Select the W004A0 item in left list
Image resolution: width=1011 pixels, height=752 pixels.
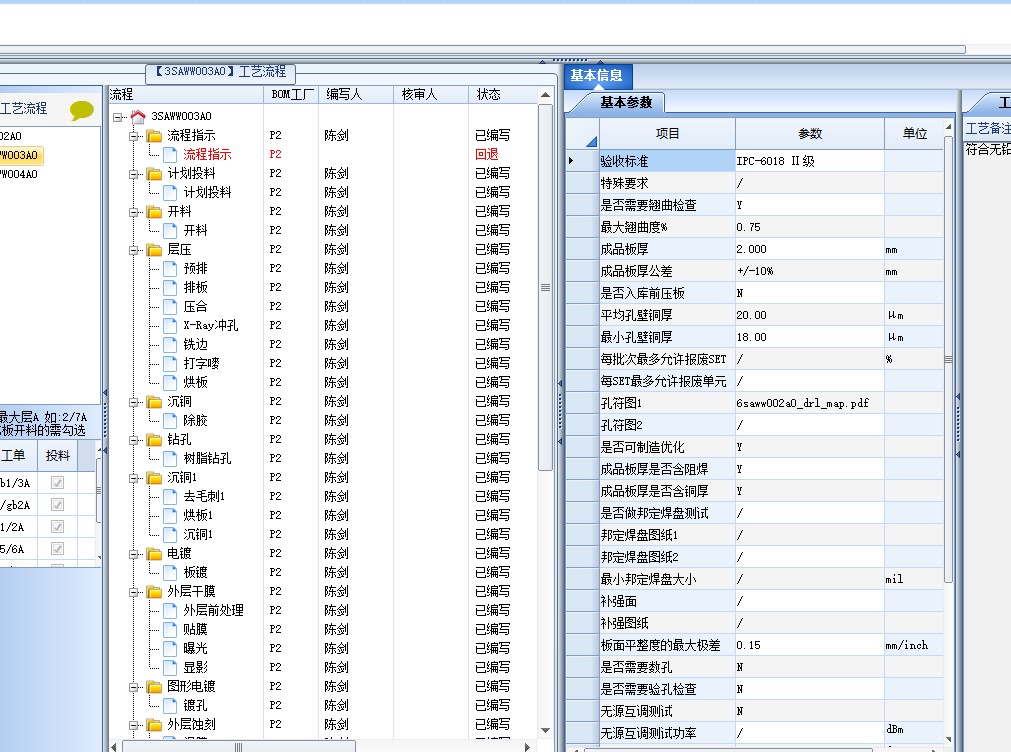19,174
